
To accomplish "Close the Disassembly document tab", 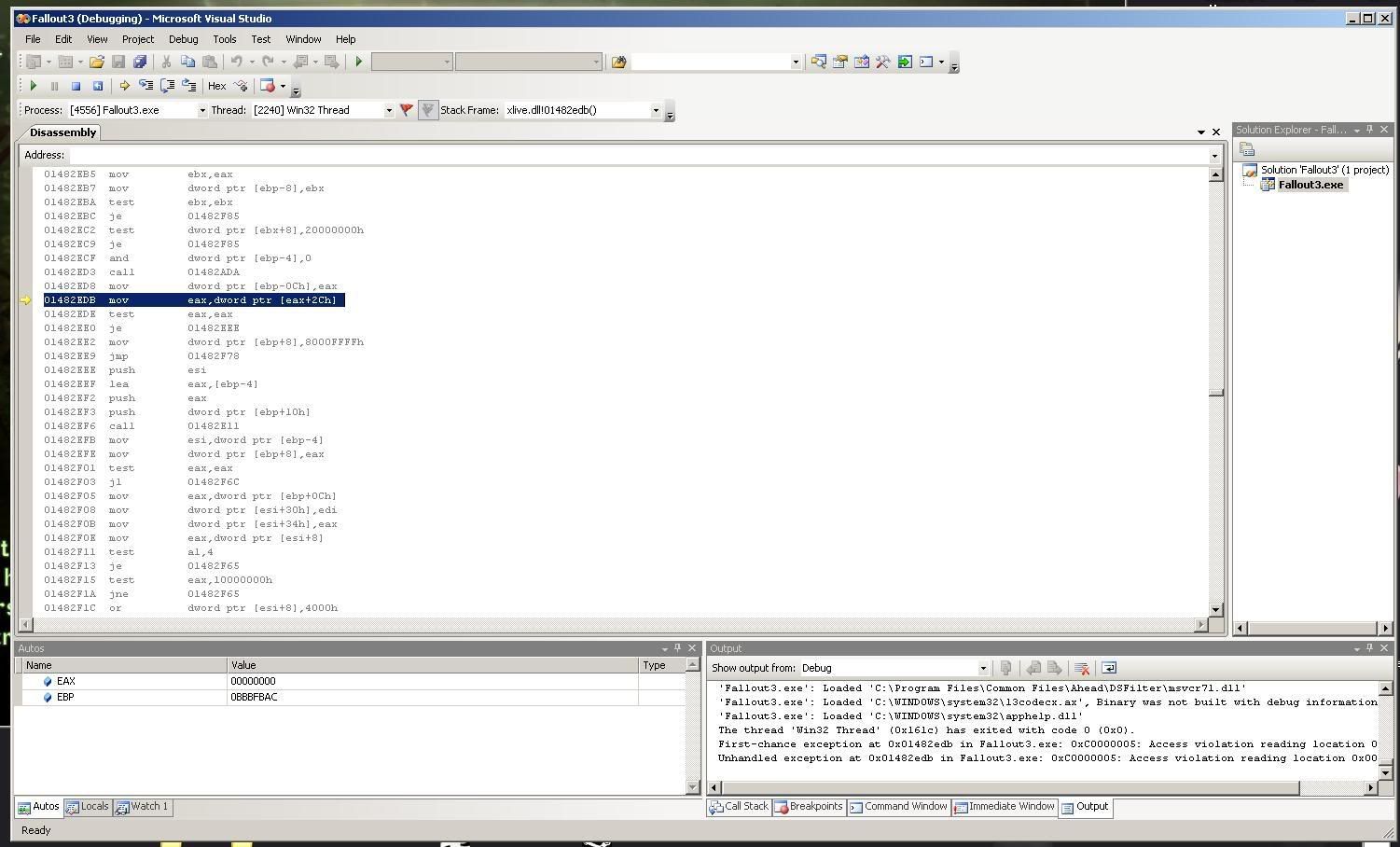I will click(x=1215, y=132).
